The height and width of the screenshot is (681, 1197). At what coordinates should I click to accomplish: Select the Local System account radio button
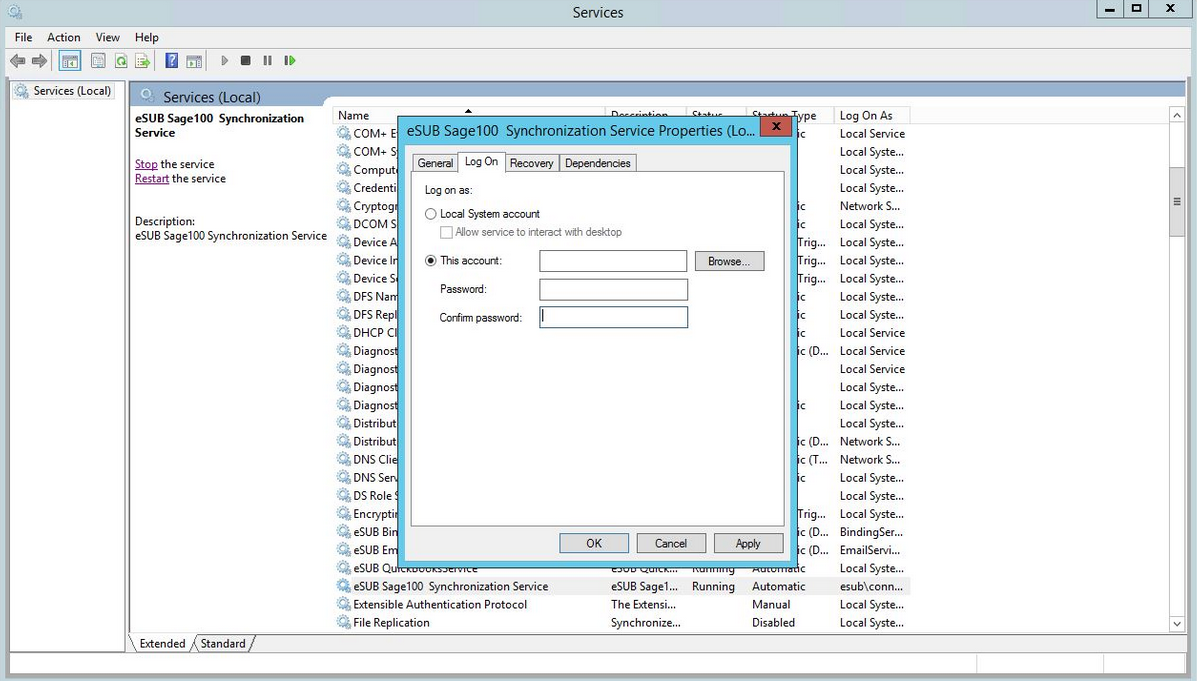(431, 215)
